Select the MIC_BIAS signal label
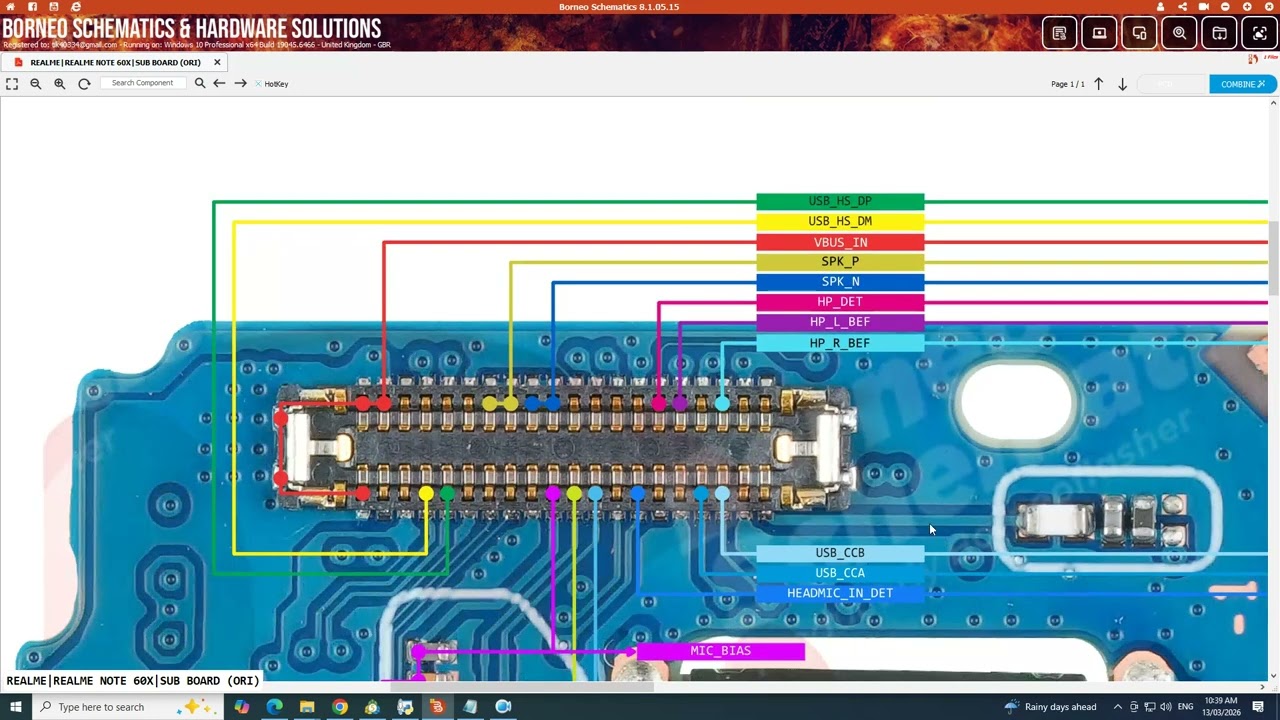 [x=719, y=650]
